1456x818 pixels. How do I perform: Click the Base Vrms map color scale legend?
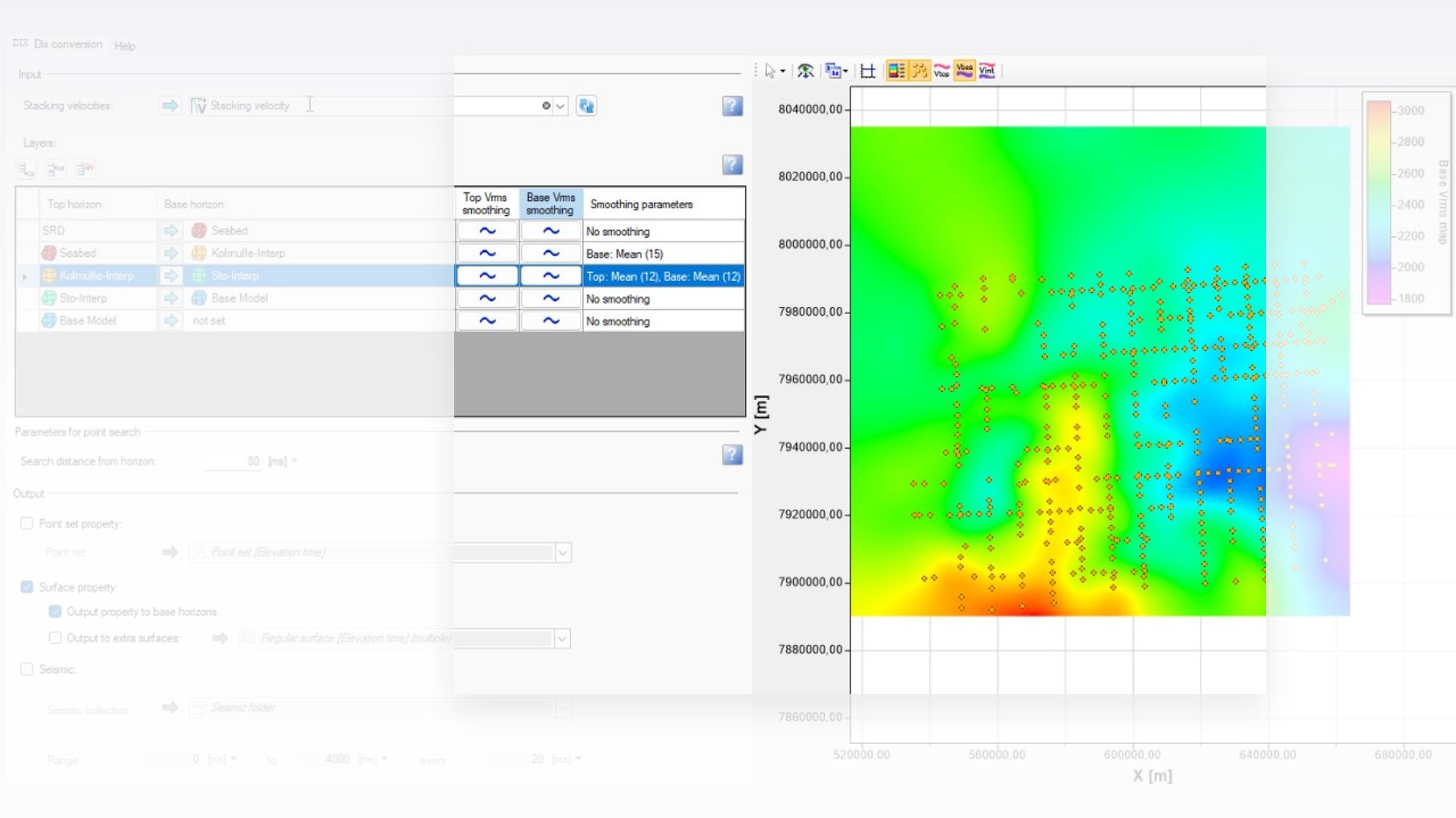coord(1406,203)
